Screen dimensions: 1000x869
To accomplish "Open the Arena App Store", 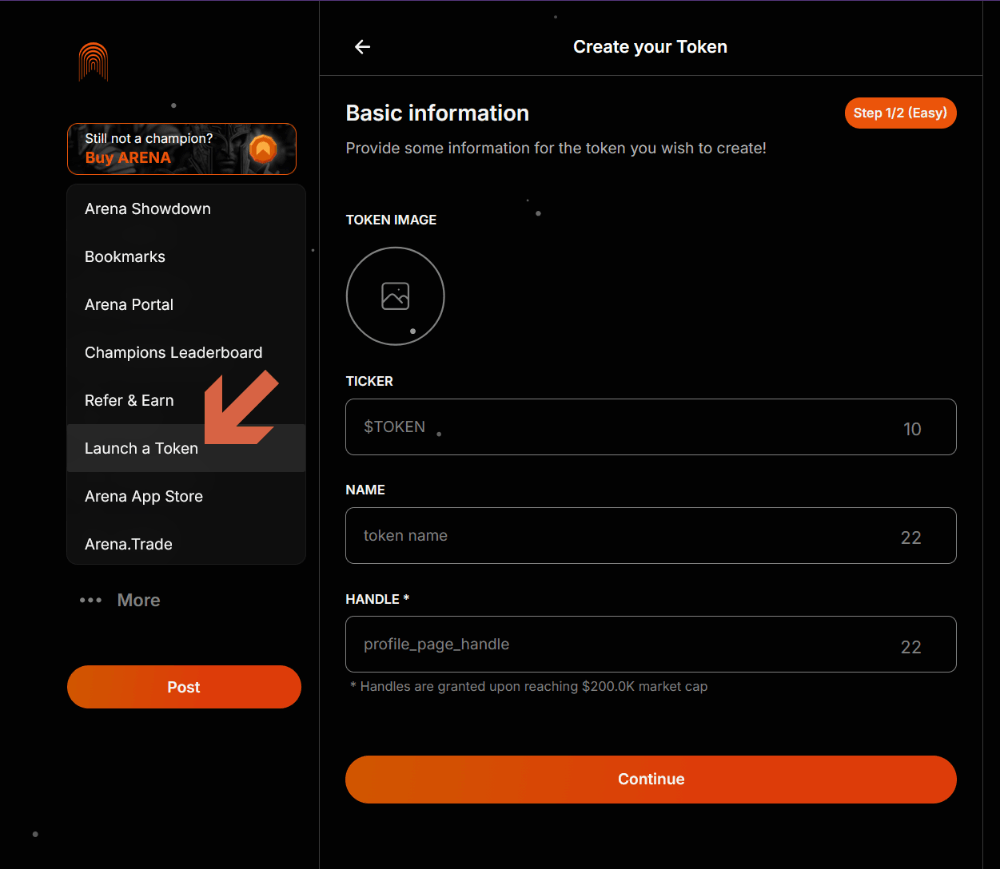I will click(143, 497).
